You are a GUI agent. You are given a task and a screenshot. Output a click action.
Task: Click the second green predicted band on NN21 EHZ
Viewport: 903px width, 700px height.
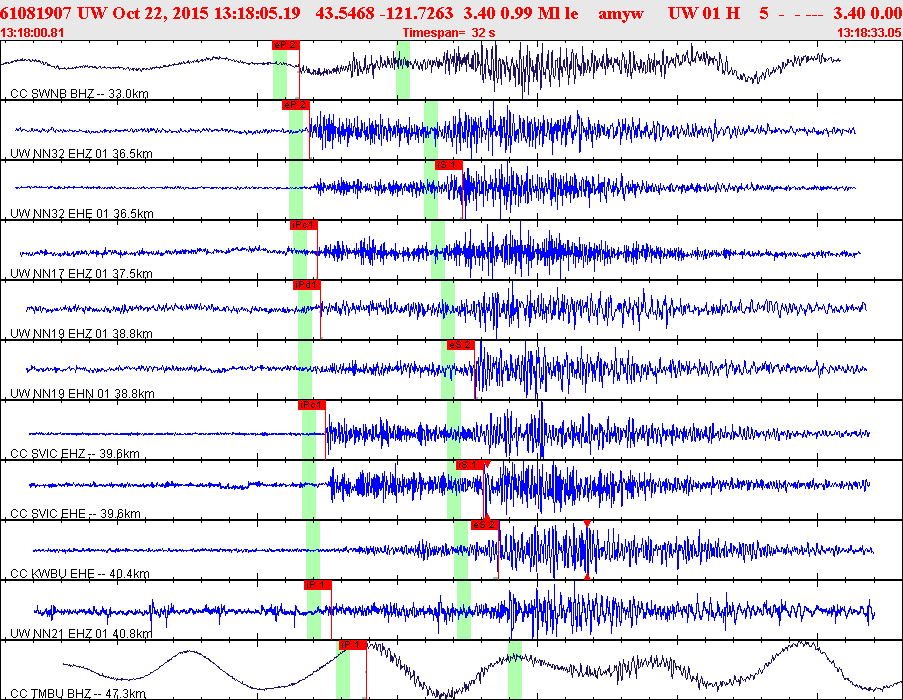coord(464,610)
